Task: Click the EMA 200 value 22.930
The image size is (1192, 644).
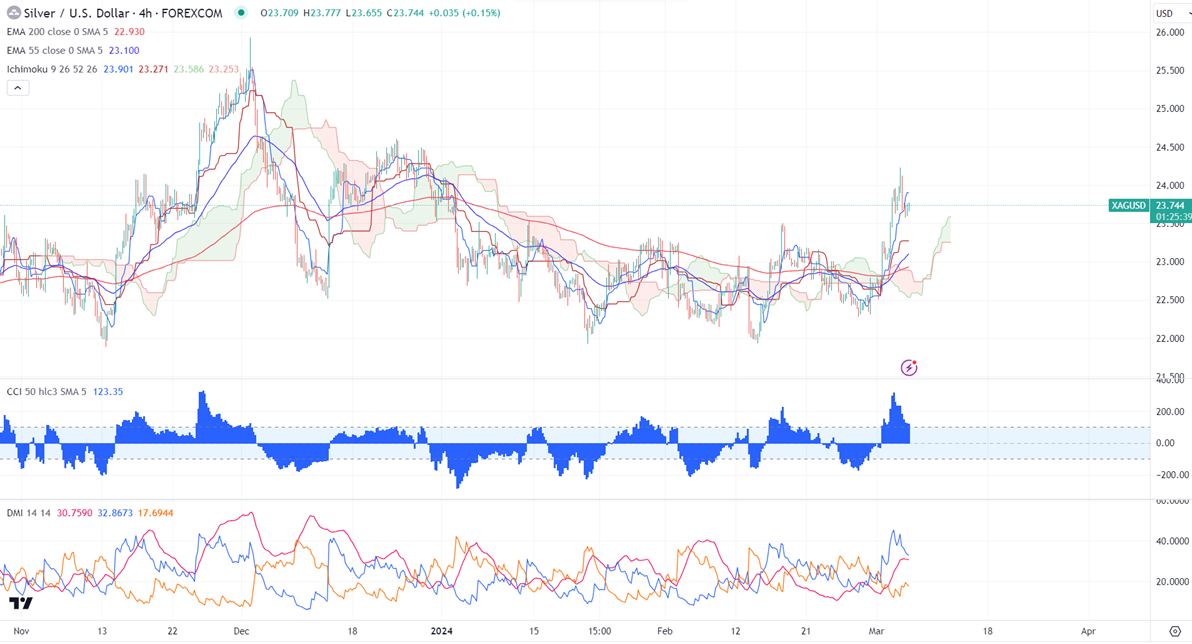Action: [x=129, y=32]
